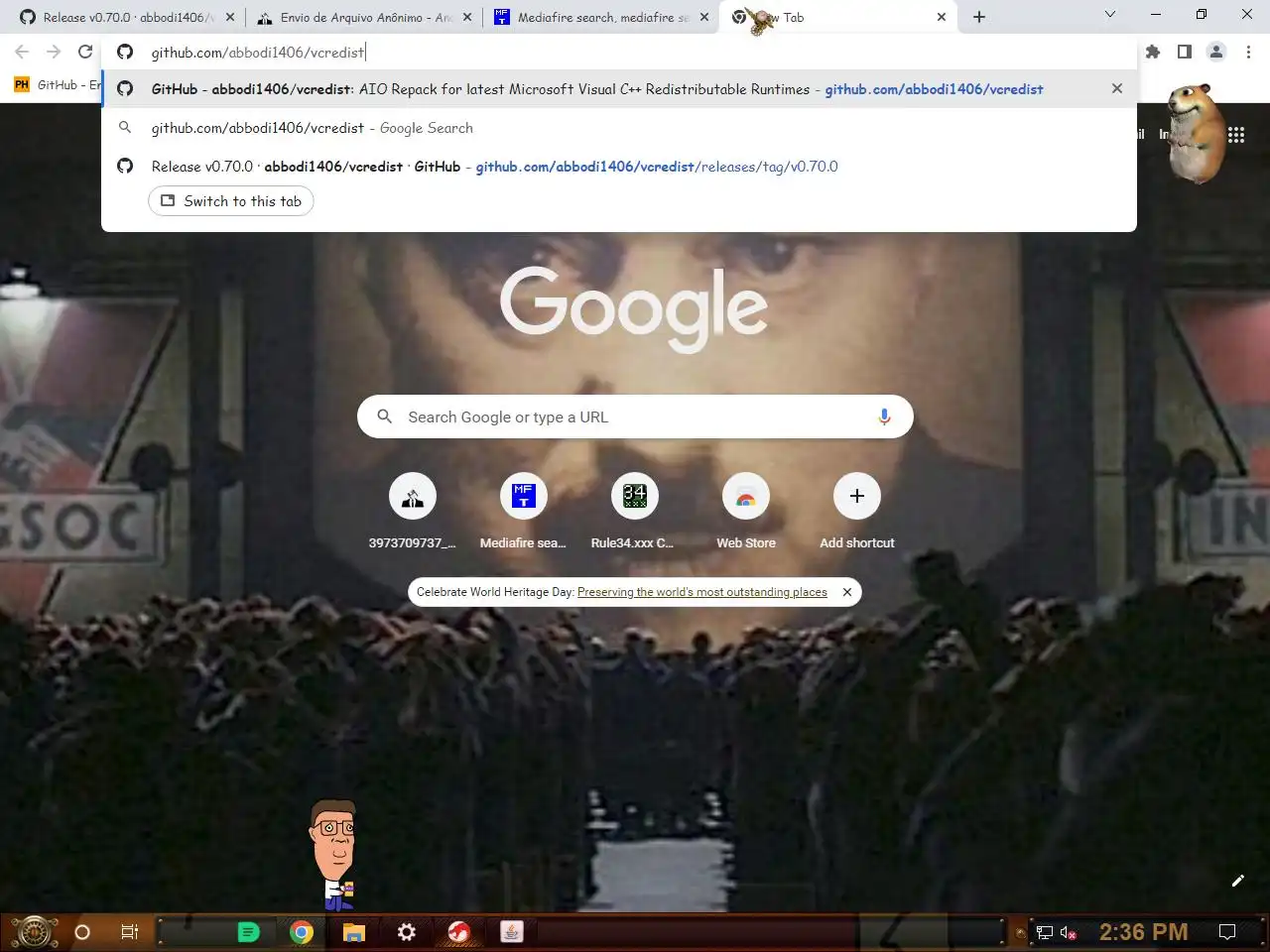Reload the page with the refresh icon
This screenshot has height=952, width=1270.
(85, 52)
